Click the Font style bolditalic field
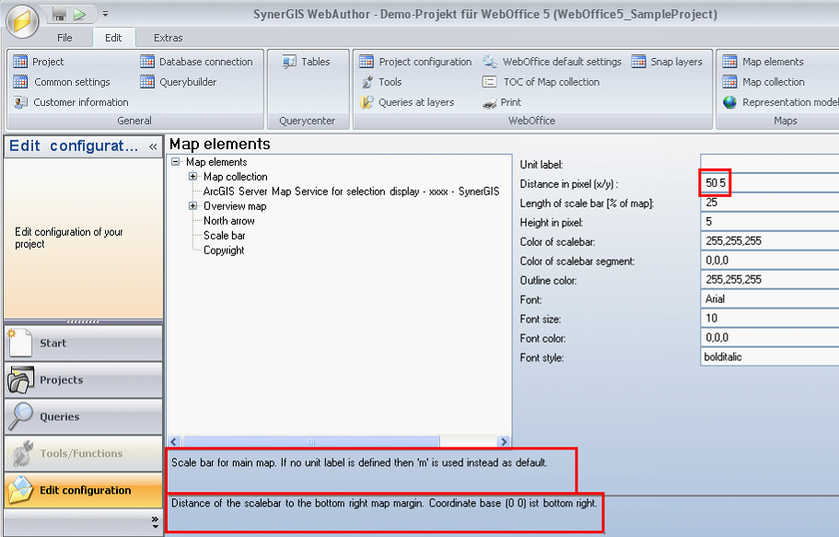This screenshot has width=839, height=537. tap(769, 357)
